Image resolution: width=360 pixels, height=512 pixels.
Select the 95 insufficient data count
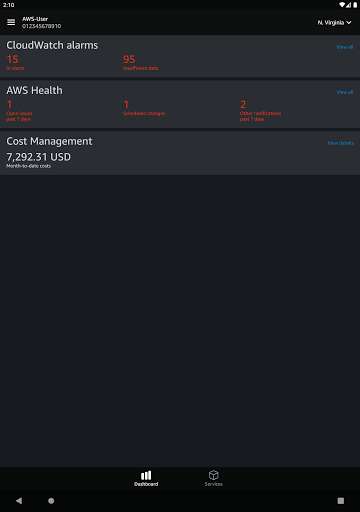coord(140,62)
